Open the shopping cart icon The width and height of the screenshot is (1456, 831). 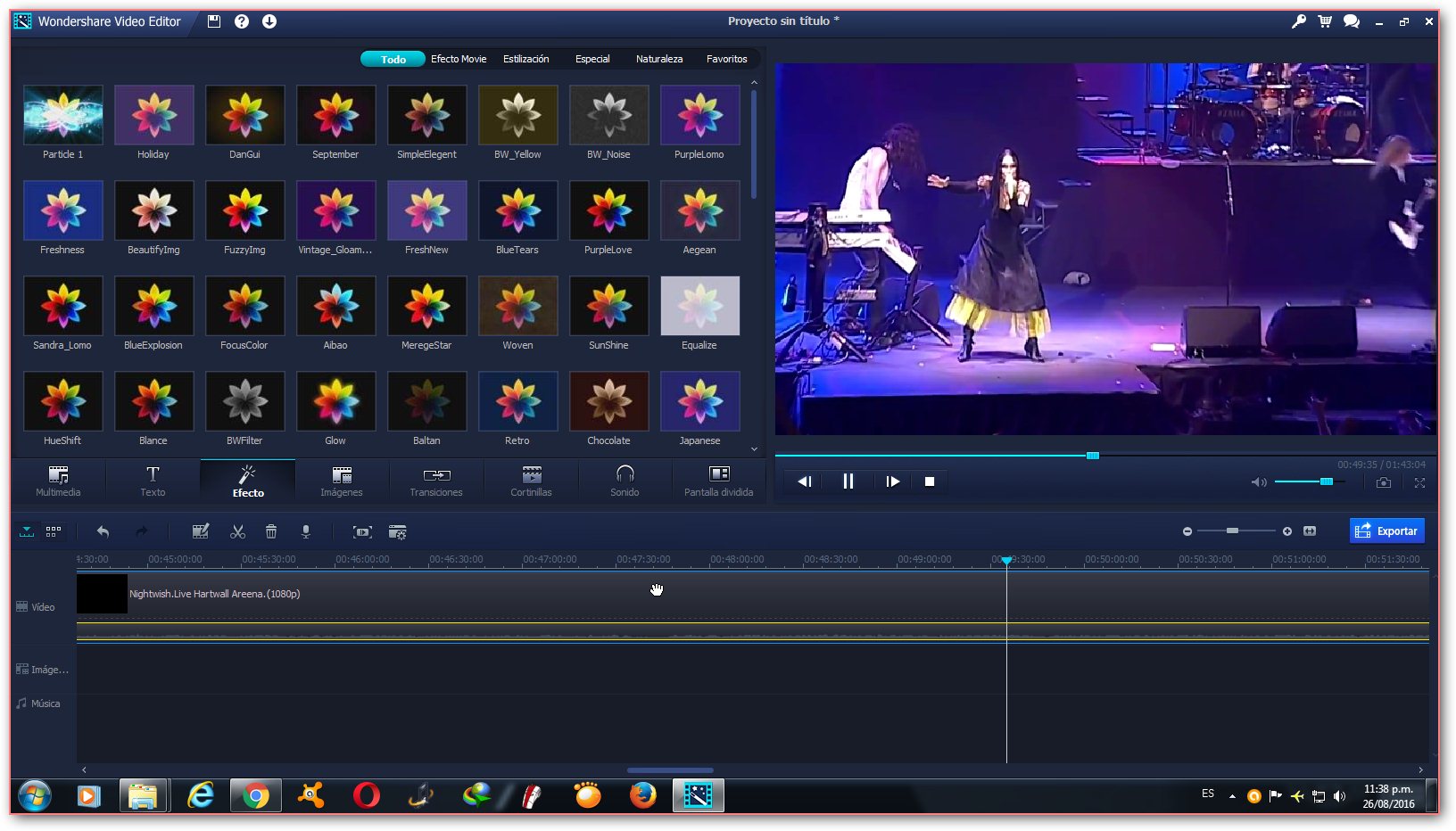click(x=1325, y=21)
